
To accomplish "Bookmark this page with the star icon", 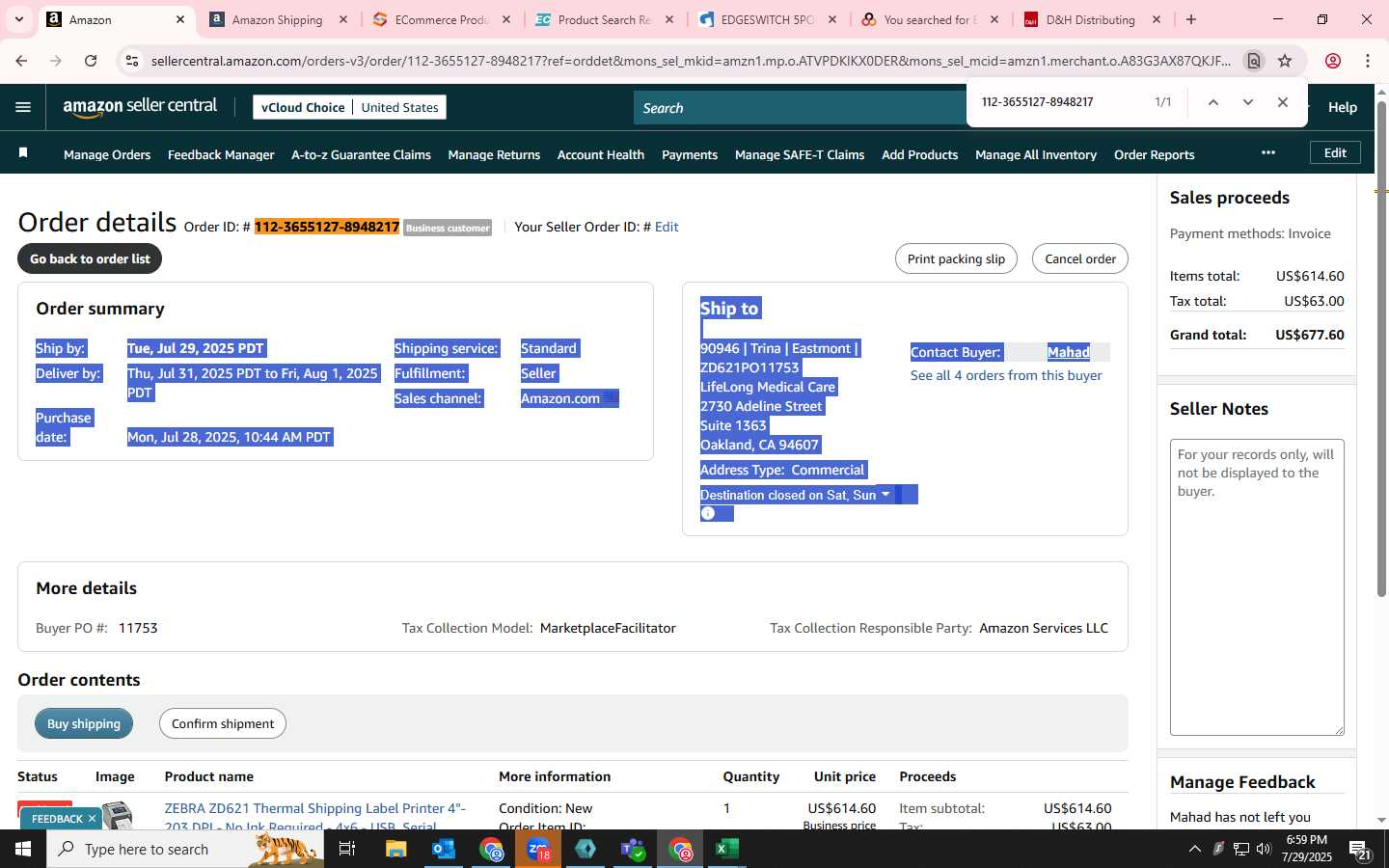I will 1285,61.
